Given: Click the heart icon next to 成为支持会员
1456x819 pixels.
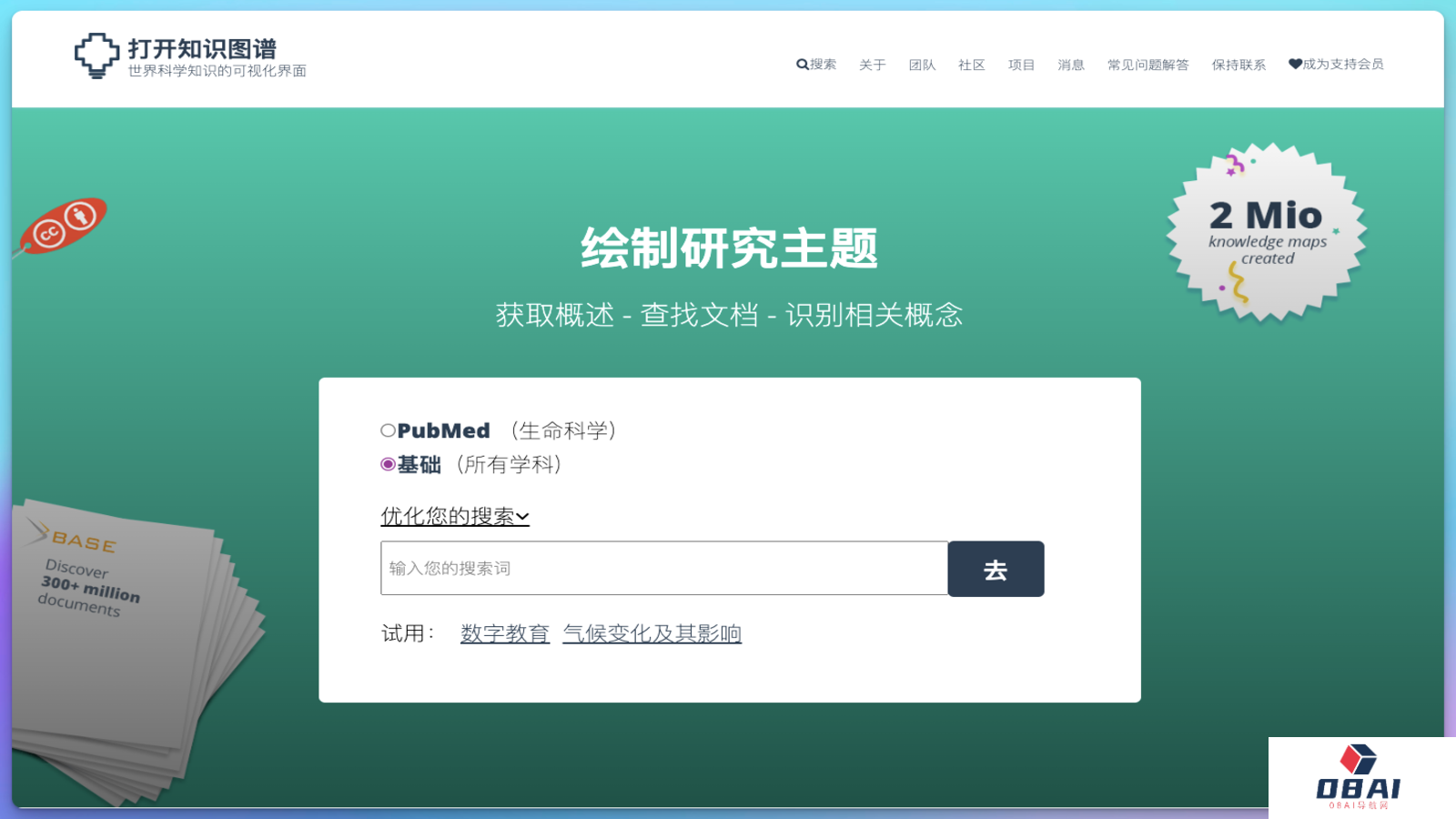Looking at the screenshot, I should pyautogui.click(x=1295, y=65).
